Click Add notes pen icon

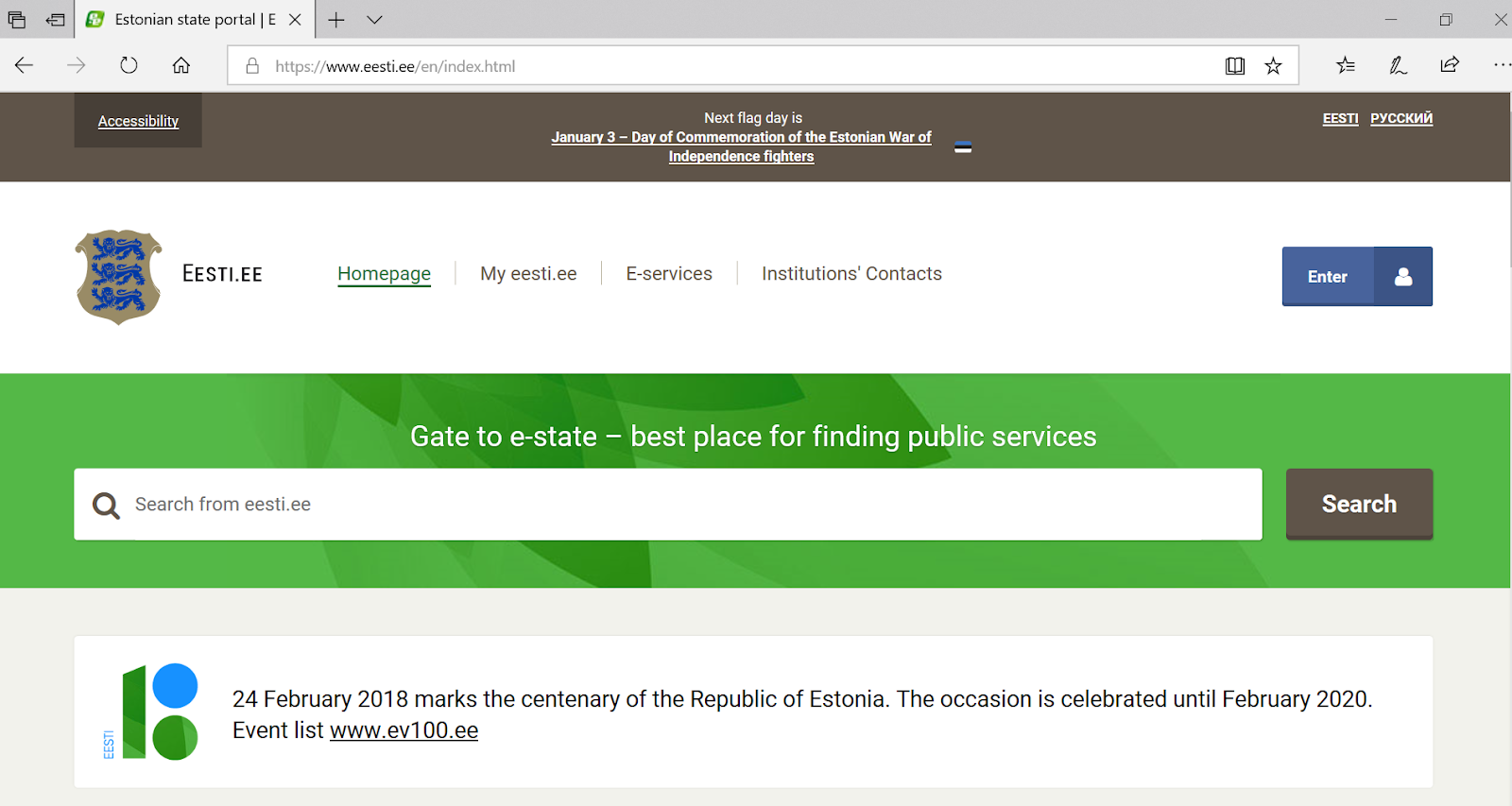point(1398,65)
